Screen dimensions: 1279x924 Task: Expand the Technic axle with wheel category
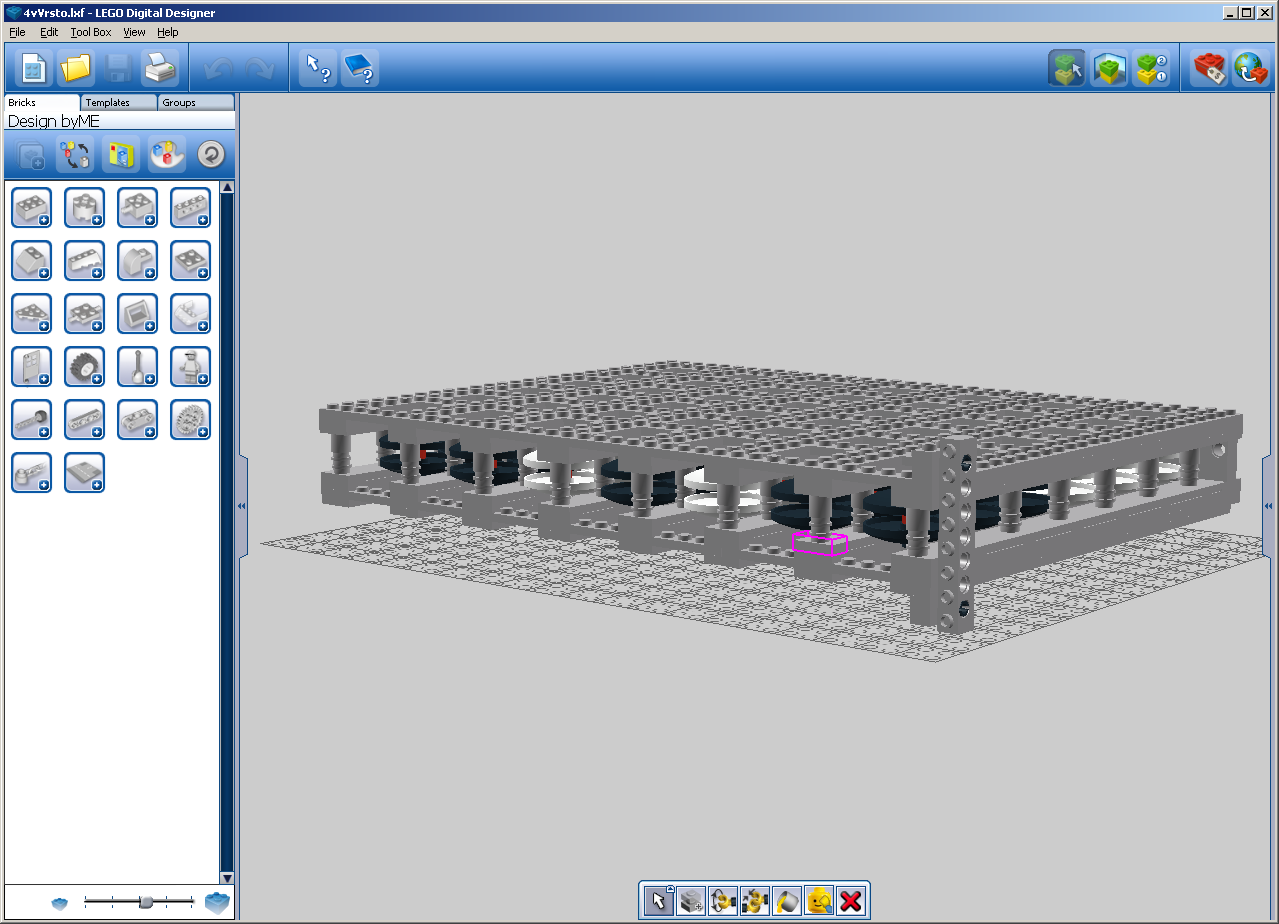coord(32,420)
